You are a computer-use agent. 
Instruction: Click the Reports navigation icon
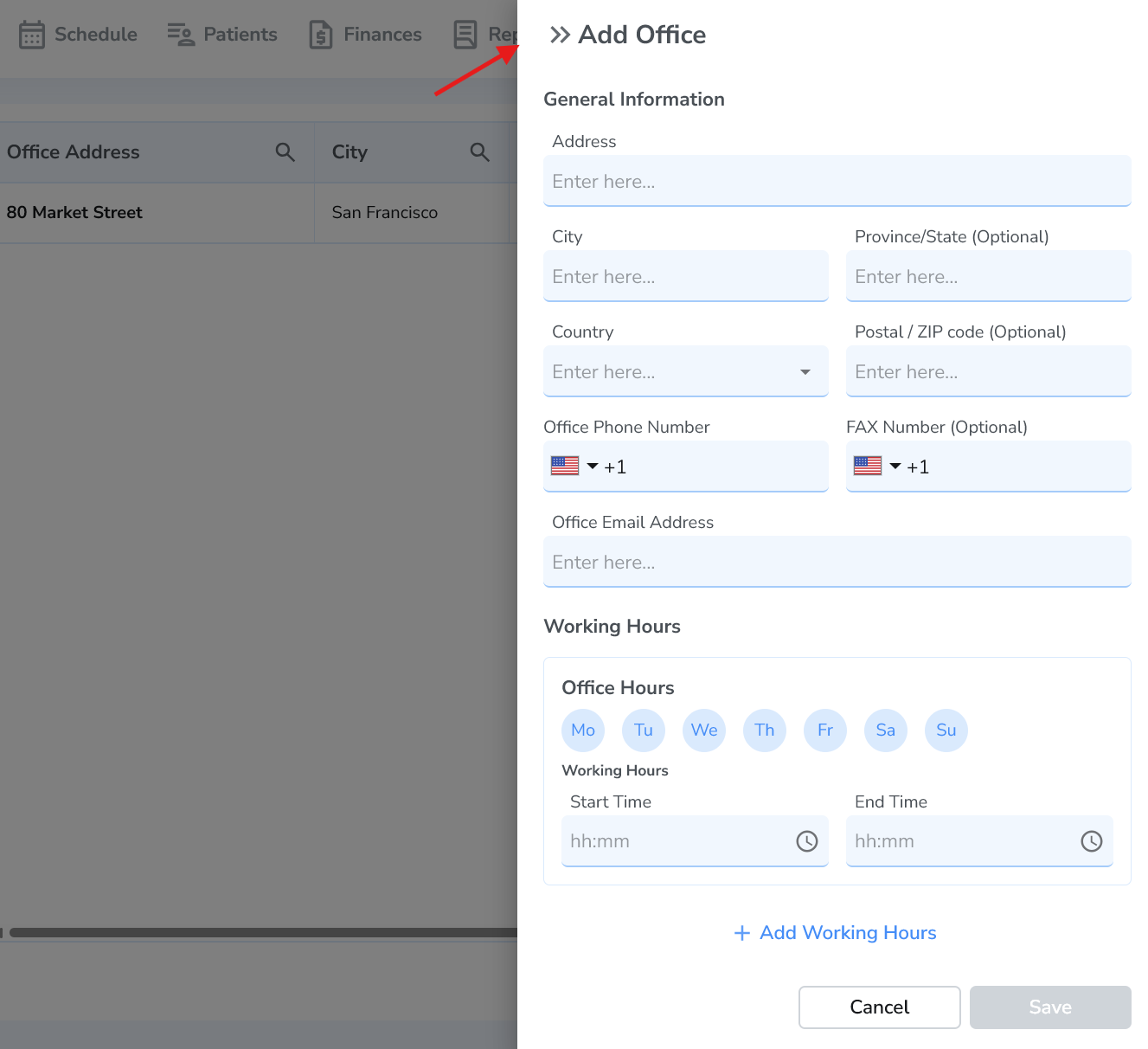click(465, 35)
